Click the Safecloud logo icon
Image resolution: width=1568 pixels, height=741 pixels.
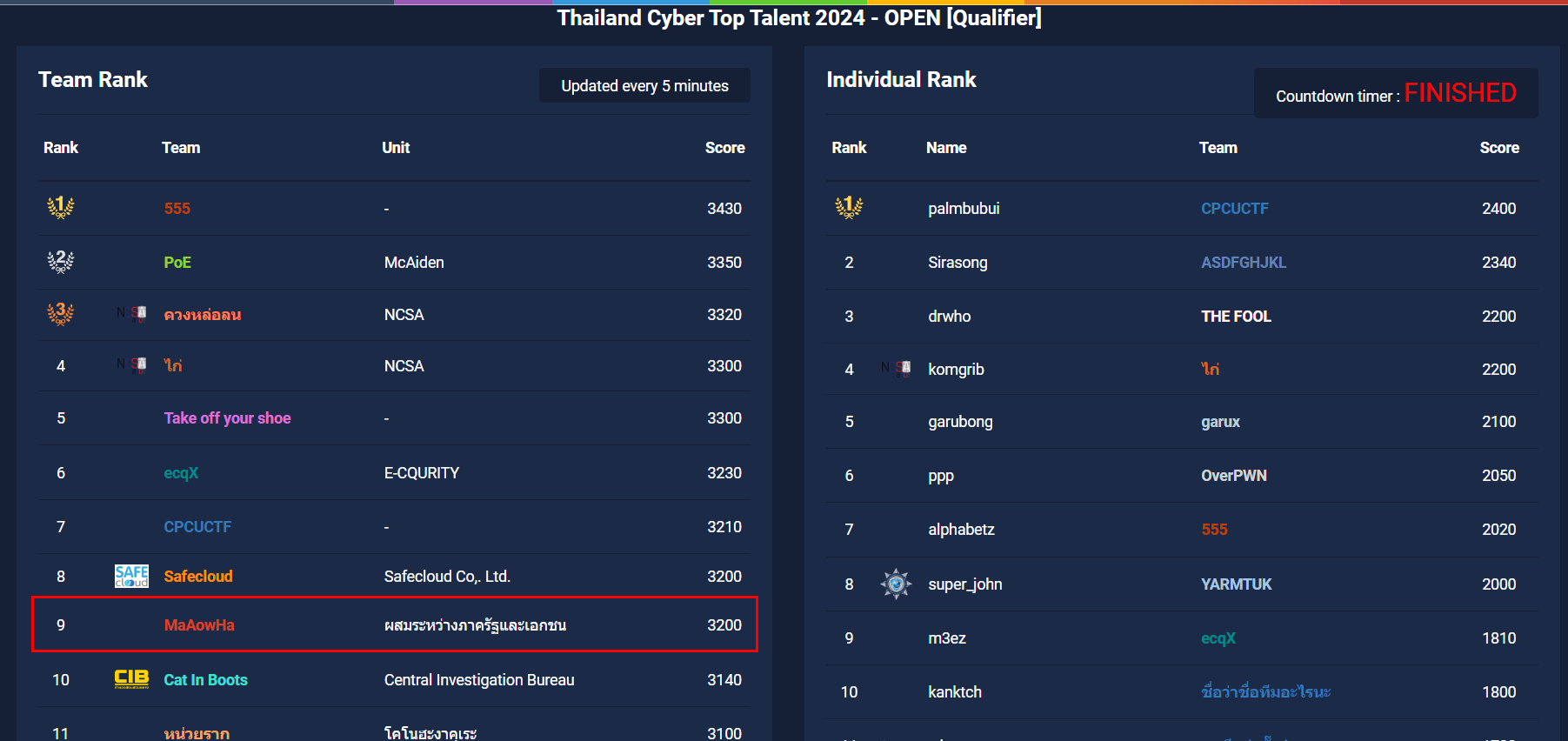(x=131, y=576)
